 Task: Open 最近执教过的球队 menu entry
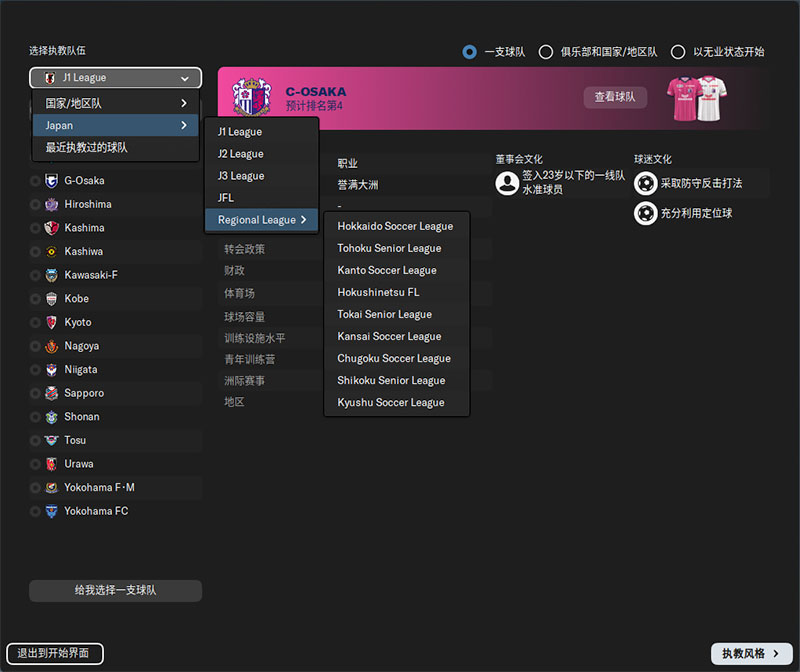(115, 147)
